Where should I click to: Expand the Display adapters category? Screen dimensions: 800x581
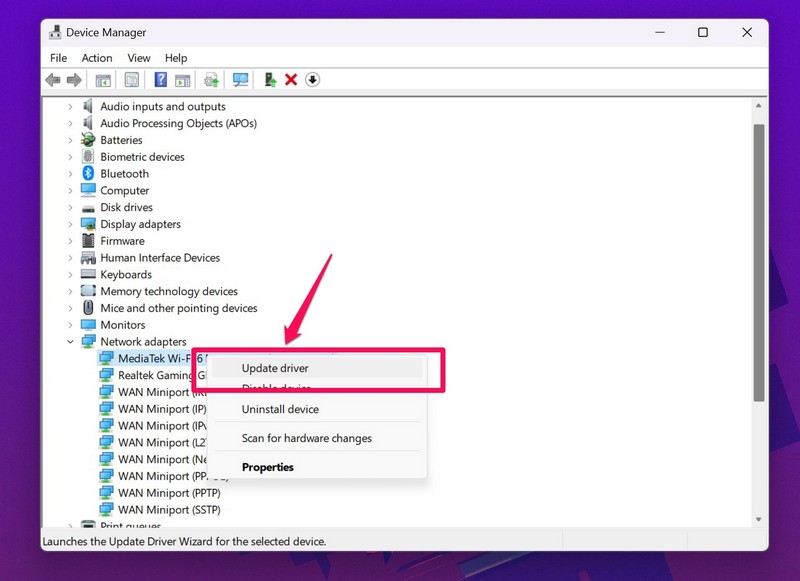click(70, 225)
